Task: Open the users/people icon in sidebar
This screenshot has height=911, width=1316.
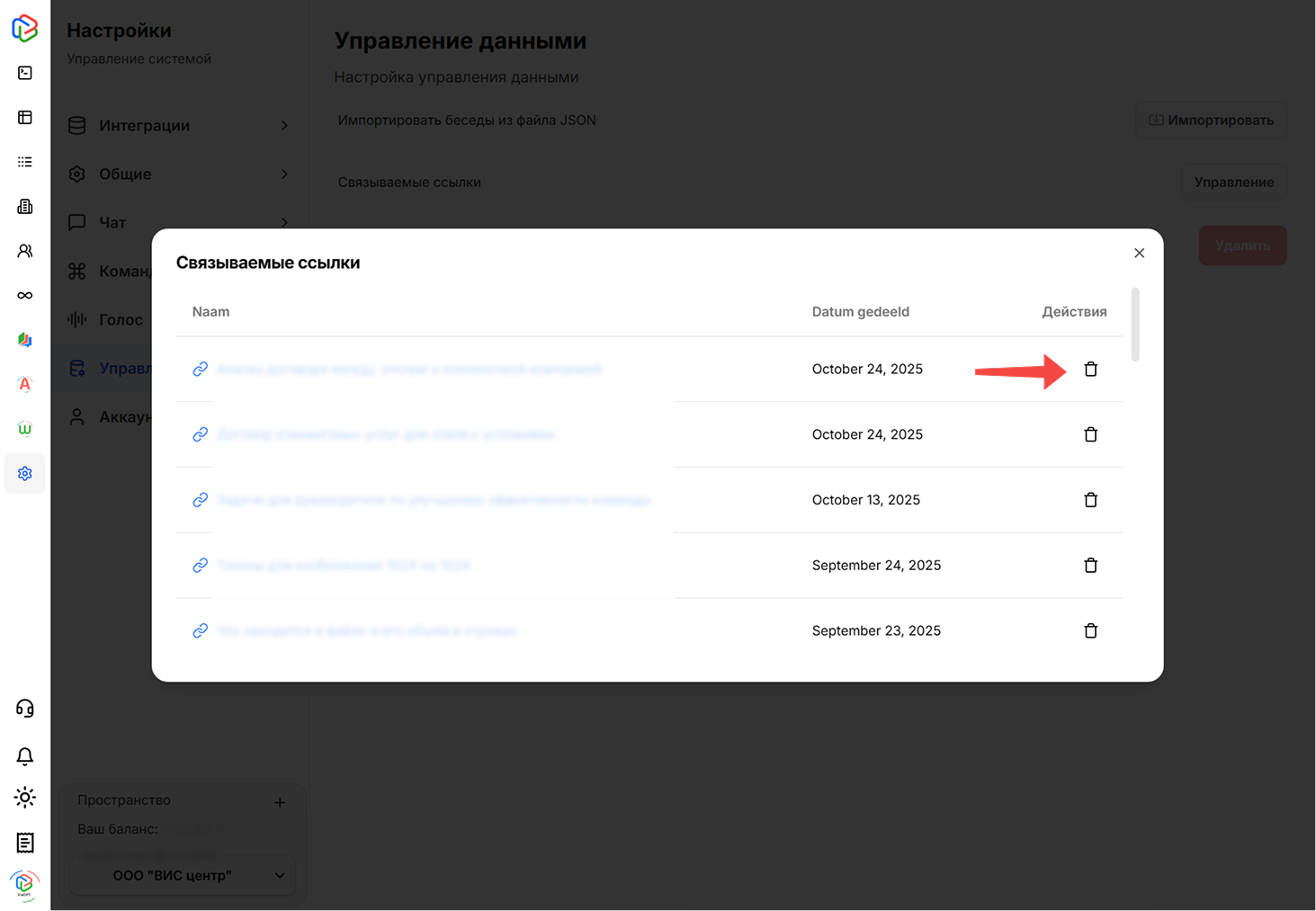Action: click(x=24, y=250)
